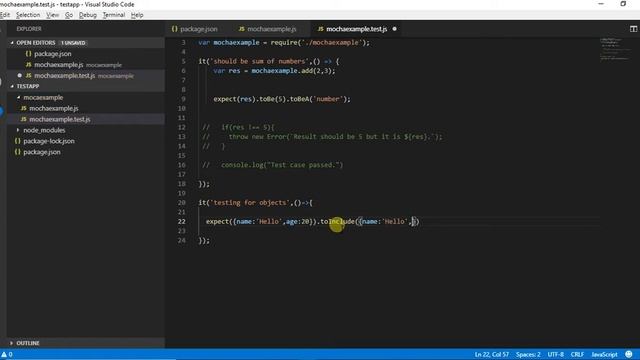Image resolution: width=640 pixels, height=360 pixels.
Task: Change indentation via Spaces: 2
Action: coord(528,354)
